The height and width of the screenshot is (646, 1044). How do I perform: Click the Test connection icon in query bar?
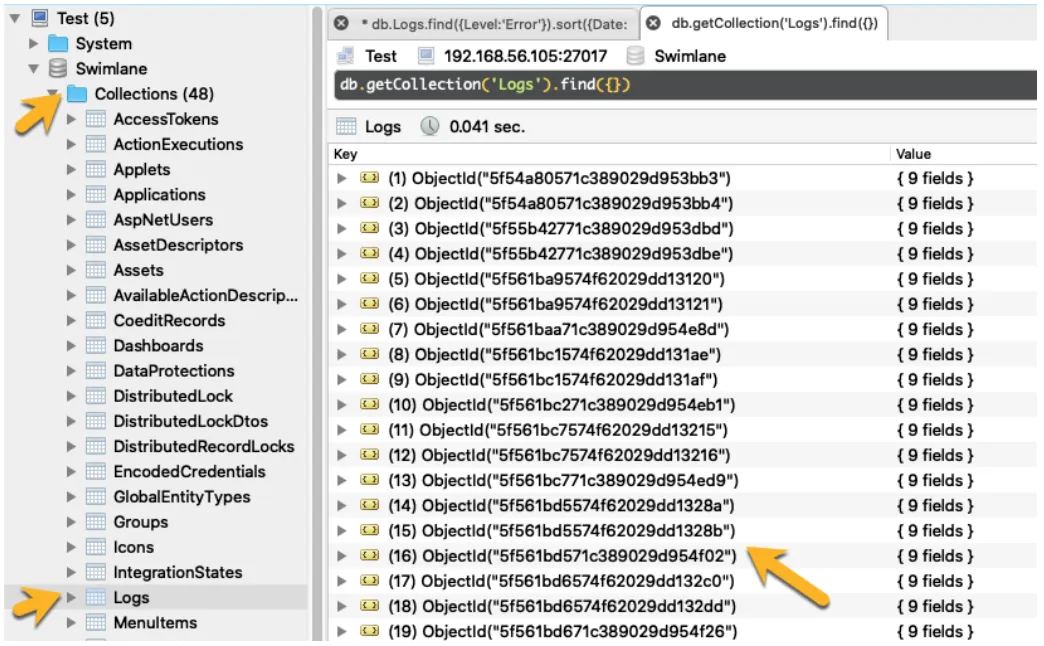(346, 56)
